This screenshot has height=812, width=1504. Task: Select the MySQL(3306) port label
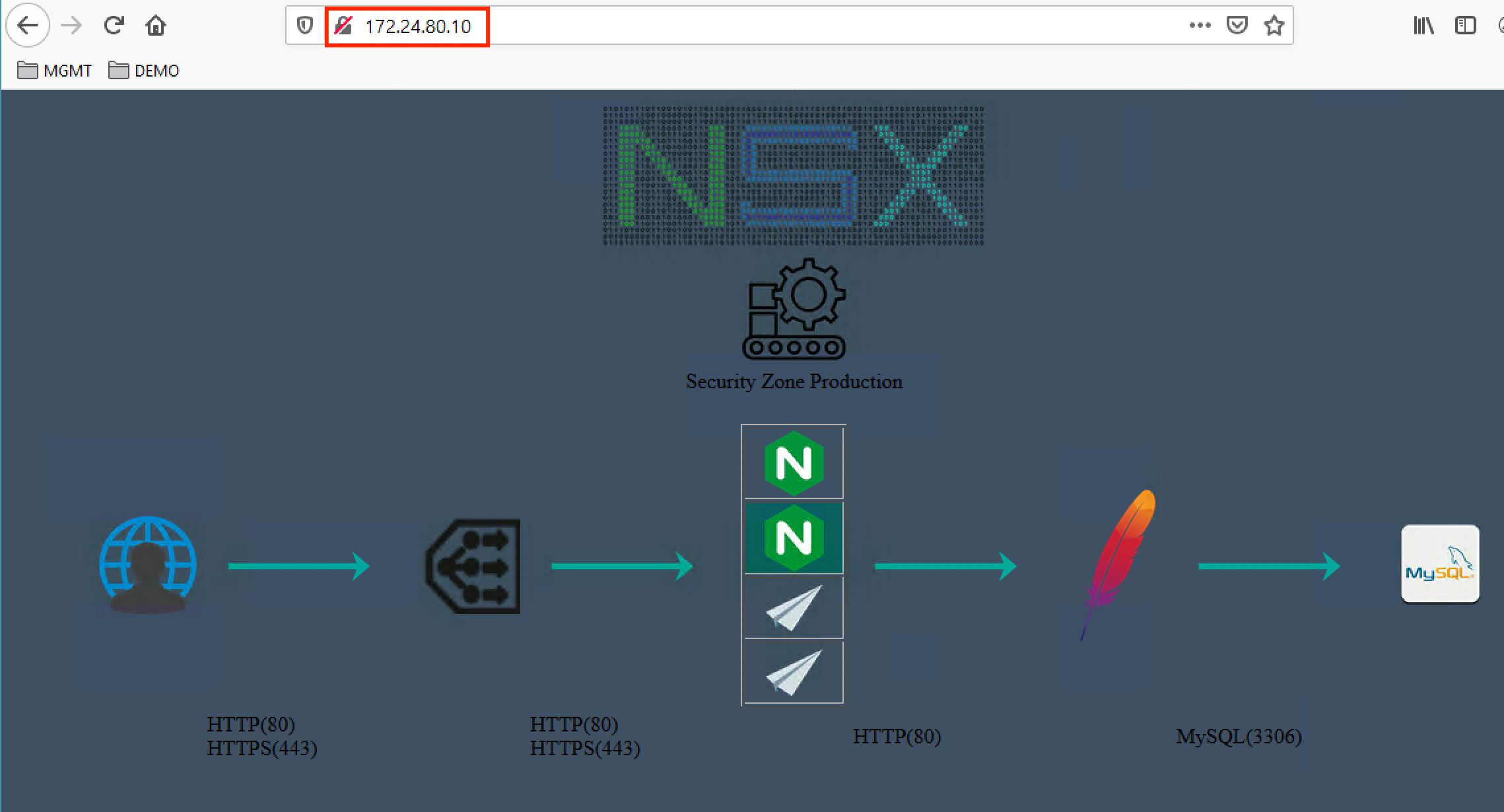[x=1239, y=736]
